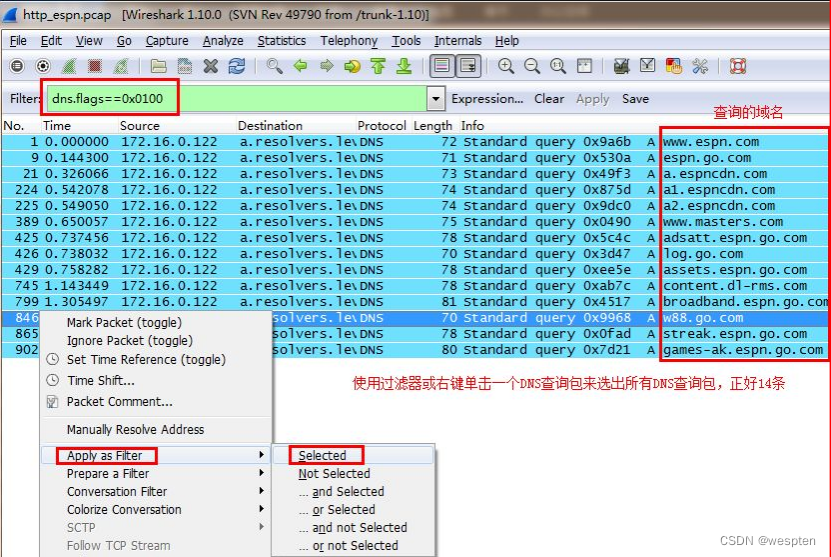
Task: Go to specific packet number icon
Action: [x=352, y=66]
